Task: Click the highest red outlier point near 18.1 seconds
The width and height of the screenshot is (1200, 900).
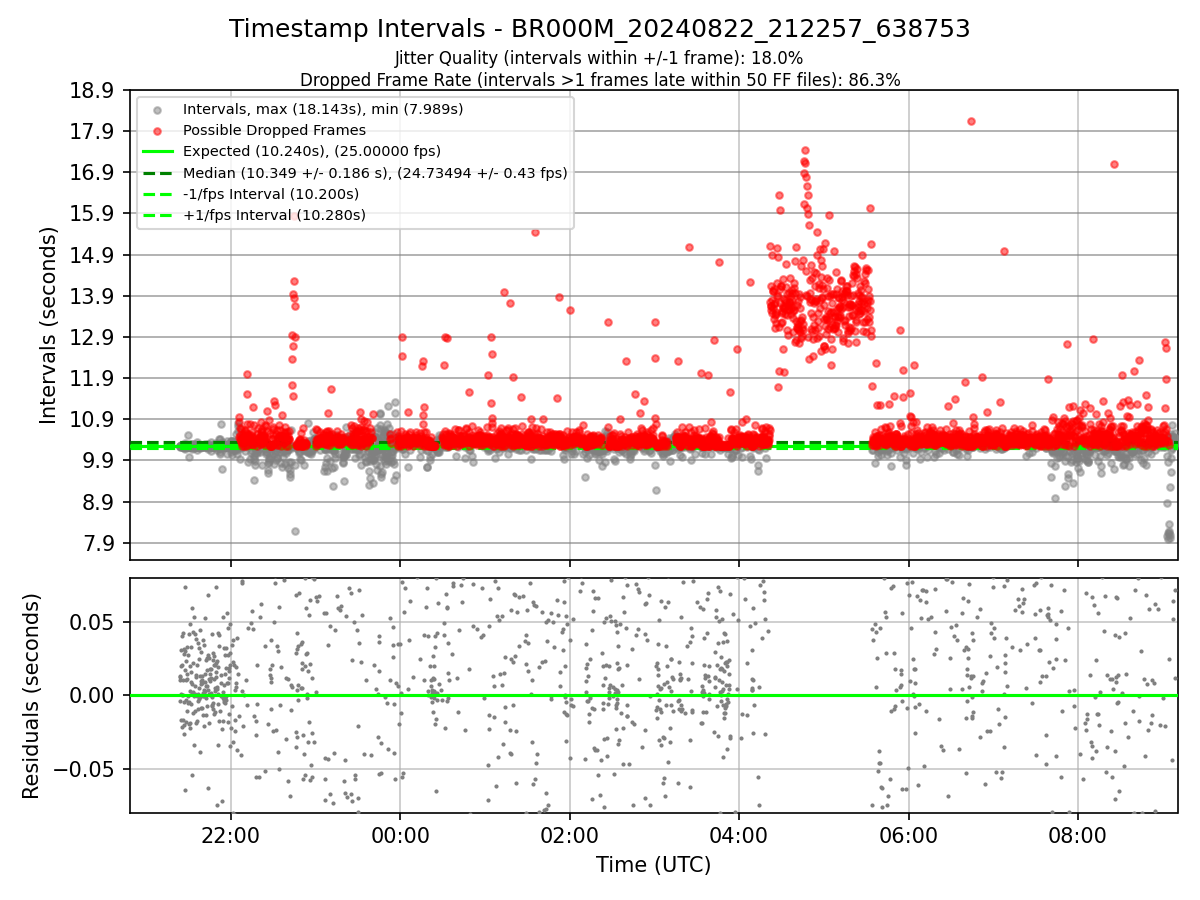Action: 971,121
